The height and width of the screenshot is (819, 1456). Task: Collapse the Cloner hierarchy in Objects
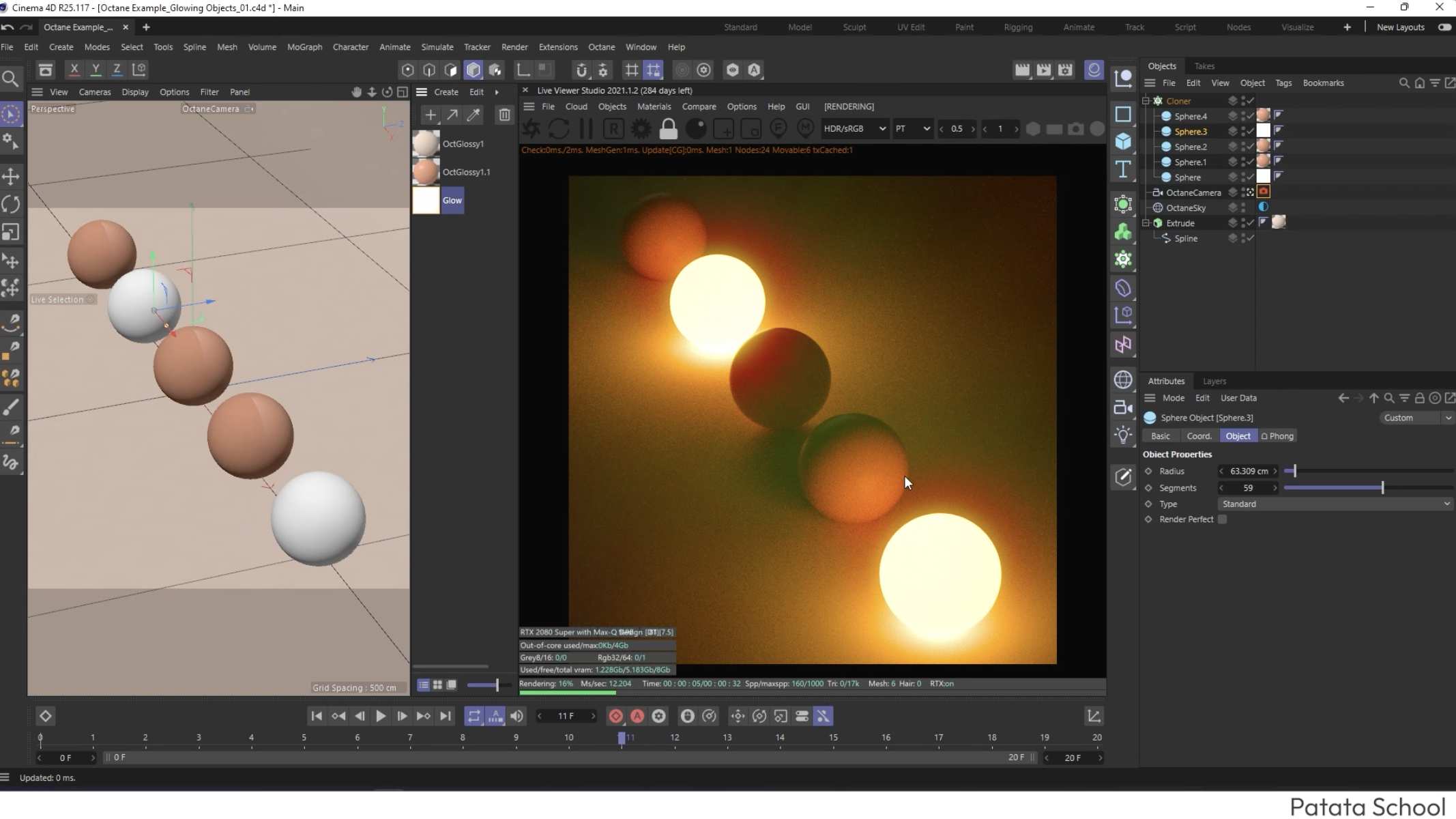(x=1146, y=100)
